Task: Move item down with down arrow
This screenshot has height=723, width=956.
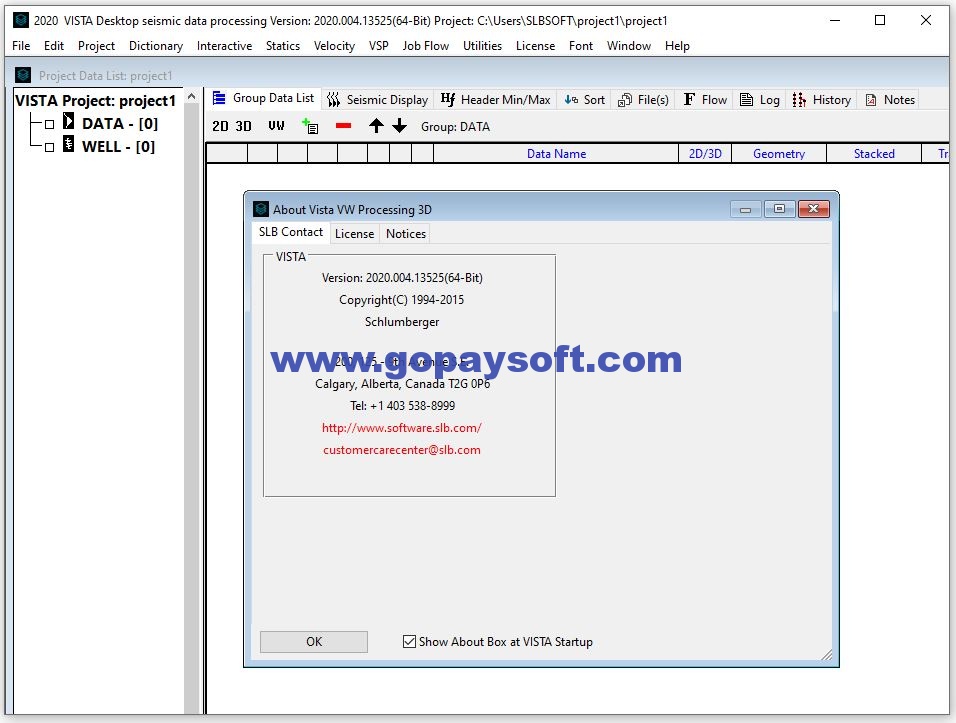Action: click(x=399, y=126)
